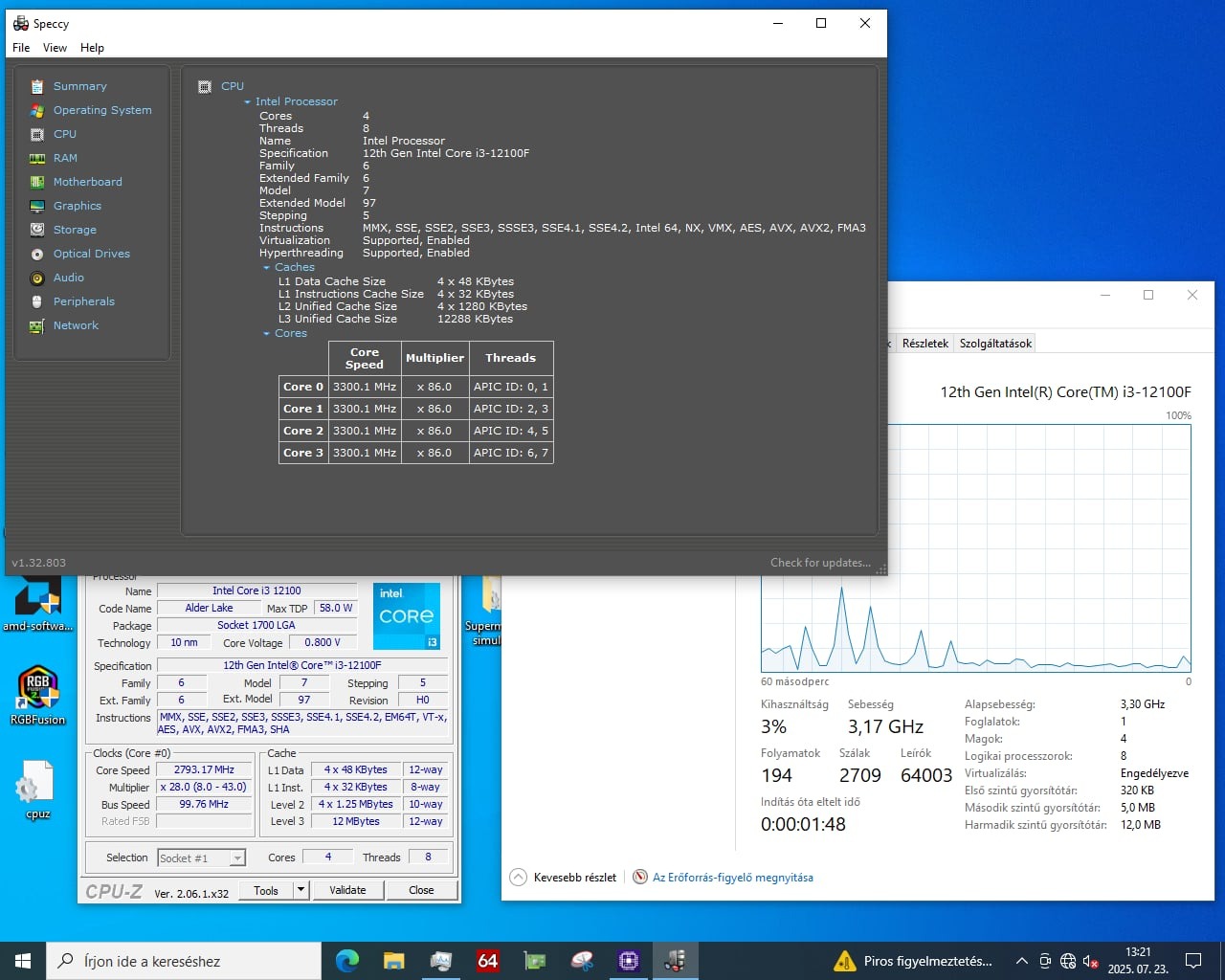Click the green graphics card taskbar icon

534,960
